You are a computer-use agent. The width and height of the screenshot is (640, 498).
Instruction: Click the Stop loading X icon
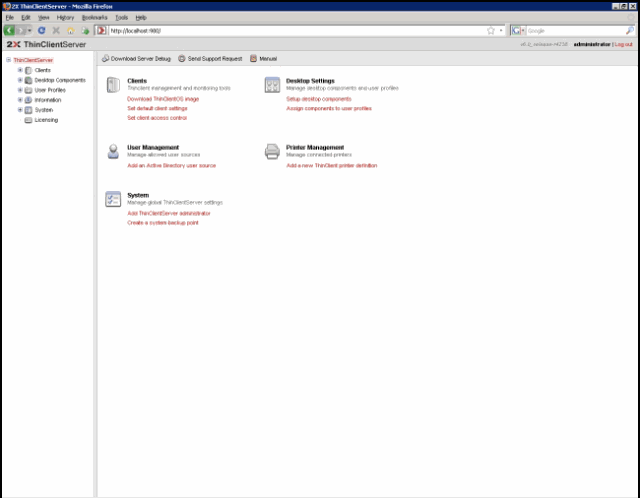pyautogui.click(x=56, y=31)
